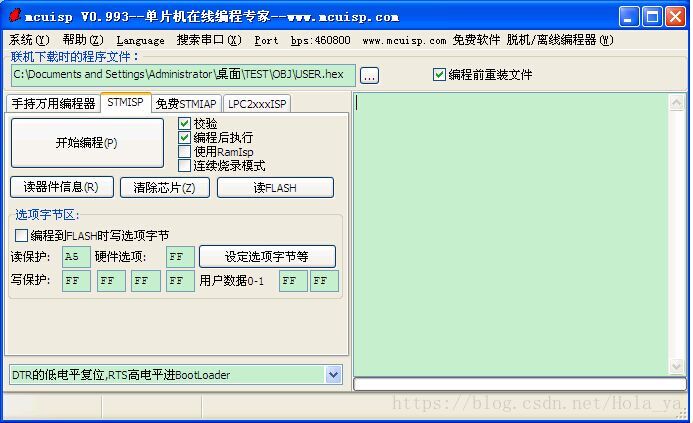The image size is (693, 423).
Task: Enable the 连续烧录模式 checkbox
Action: click(x=184, y=166)
